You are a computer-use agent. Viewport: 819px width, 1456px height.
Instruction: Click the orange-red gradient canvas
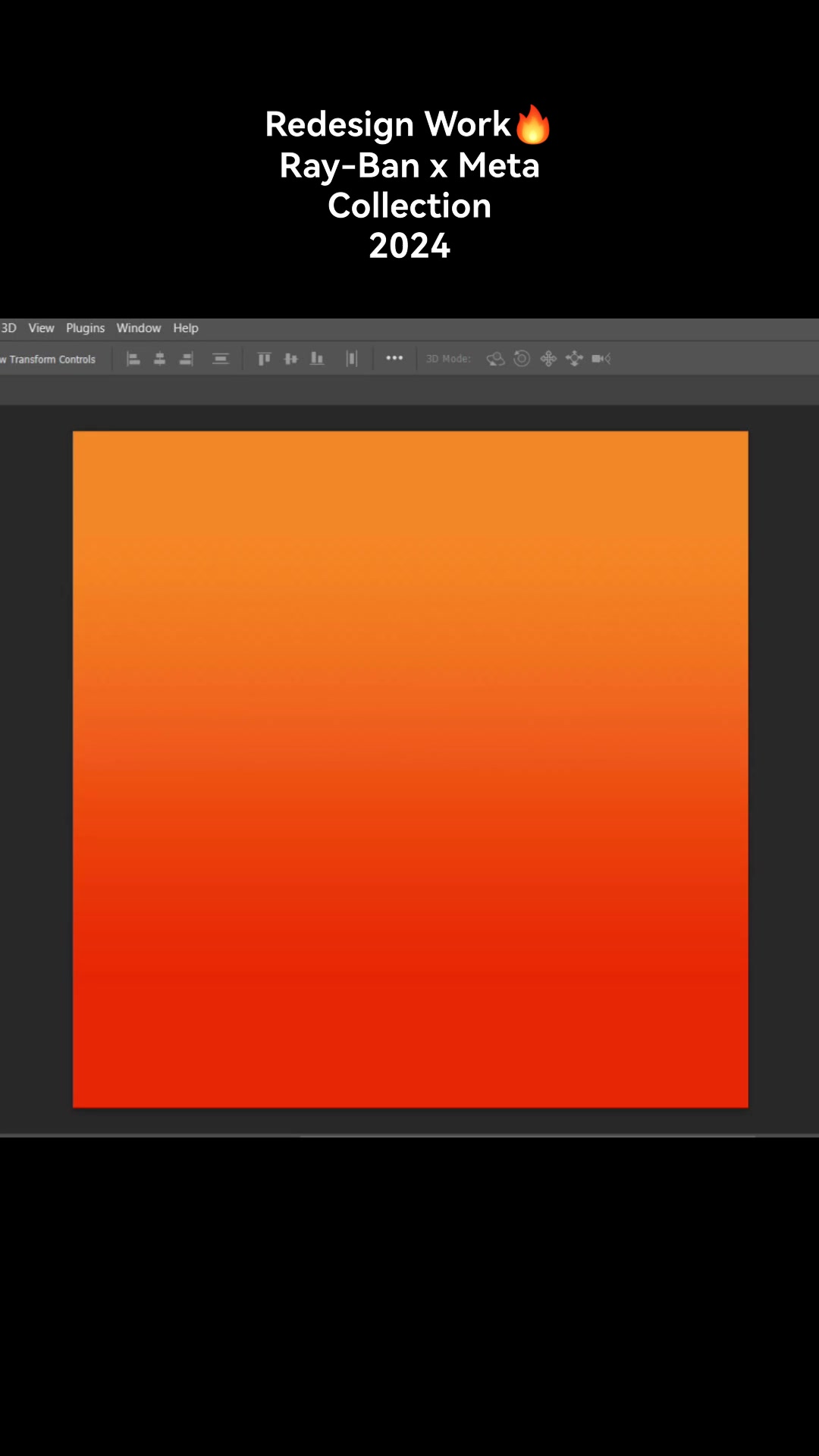[x=410, y=769]
